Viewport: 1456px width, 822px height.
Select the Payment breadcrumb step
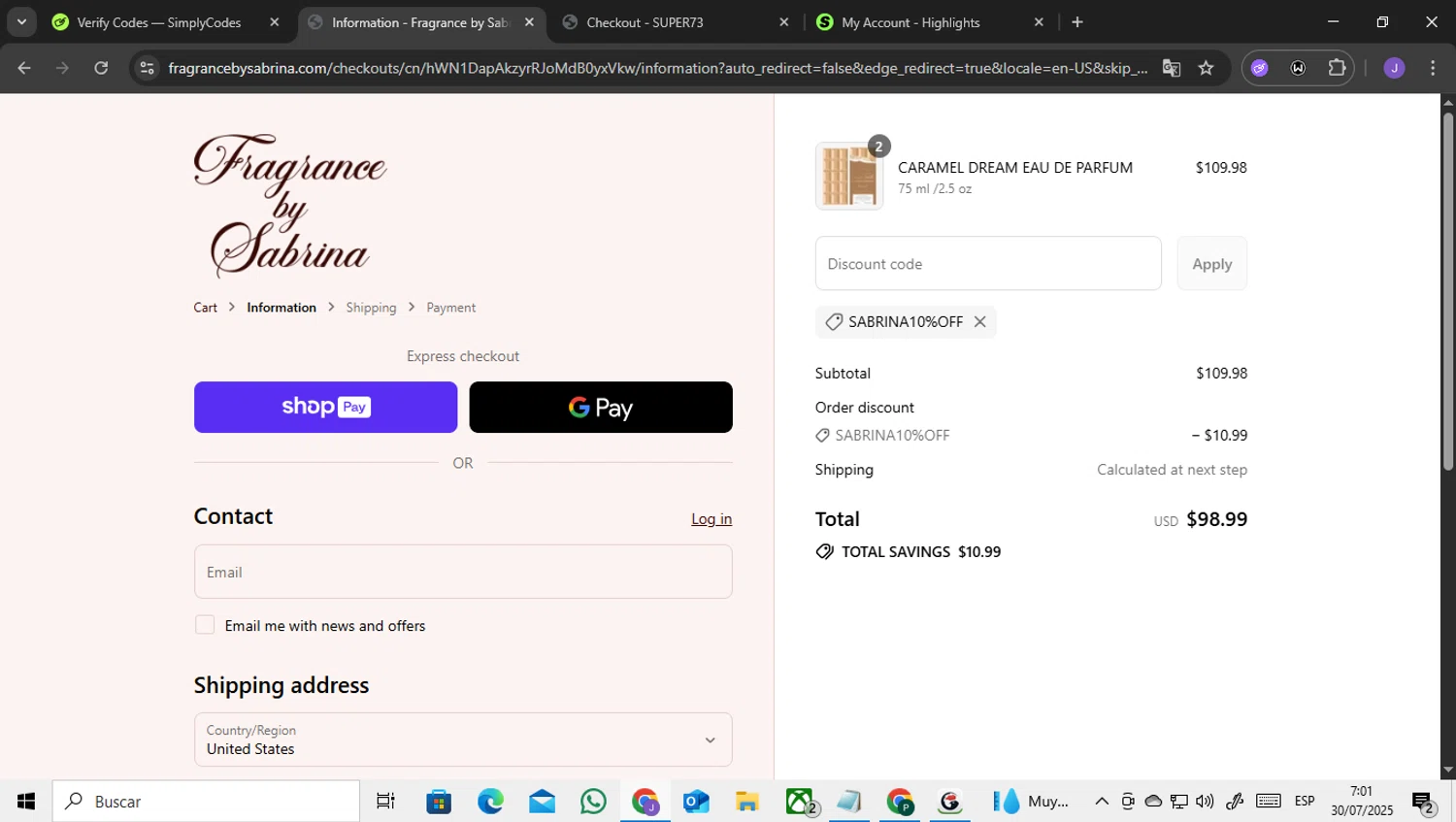(450, 308)
